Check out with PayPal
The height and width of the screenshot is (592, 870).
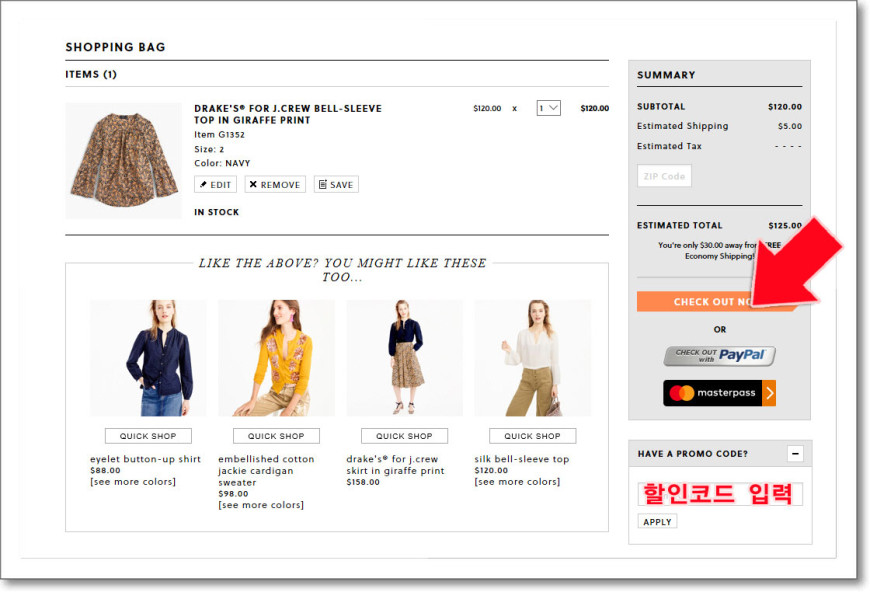pos(720,356)
